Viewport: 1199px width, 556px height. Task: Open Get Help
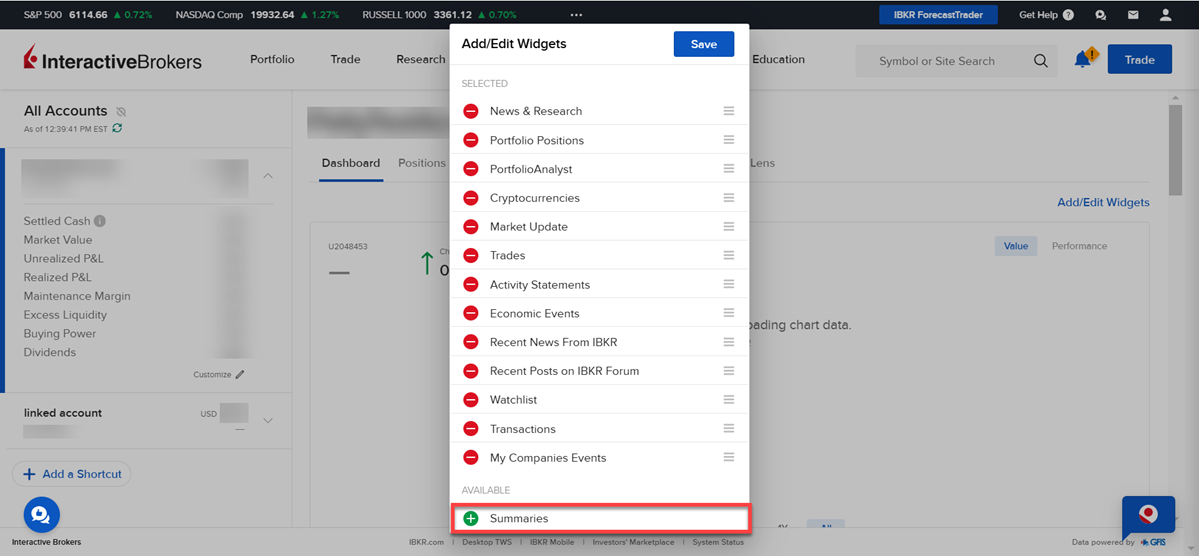1046,15
